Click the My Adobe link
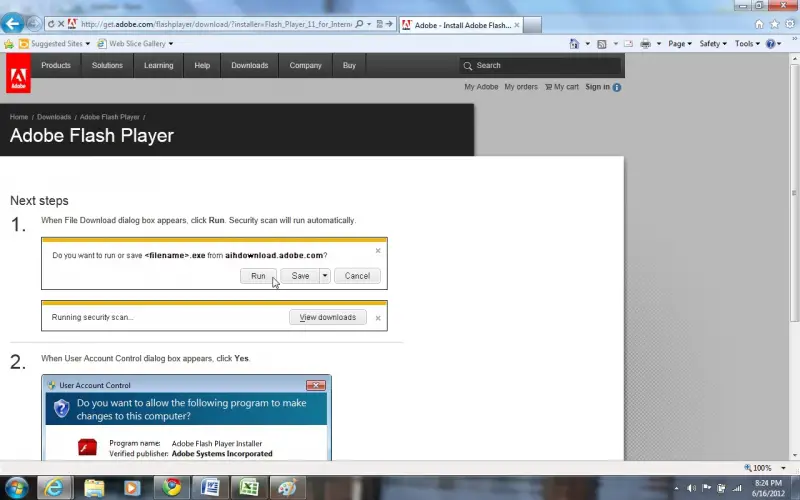Viewport: 800px width, 500px height. coord(481,87)
